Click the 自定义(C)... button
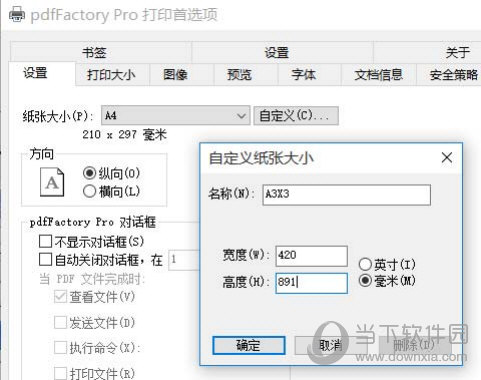 coord(296,116)
